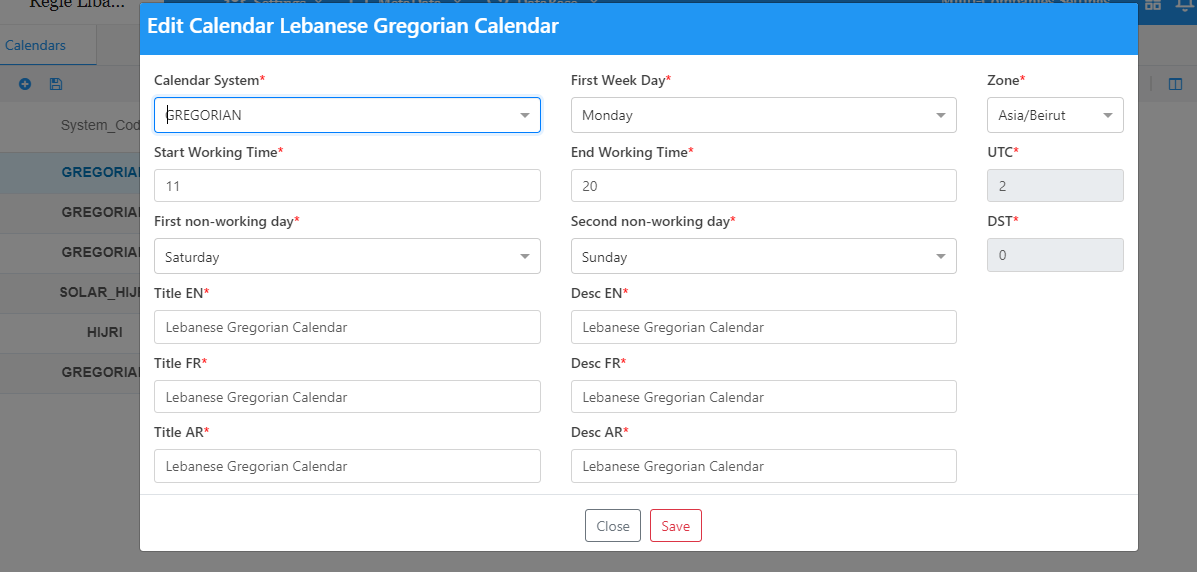Expand the First Week Day dropdown
Image resolution: width=1197 pixels, height=572 pixels.
click(763, 115)
